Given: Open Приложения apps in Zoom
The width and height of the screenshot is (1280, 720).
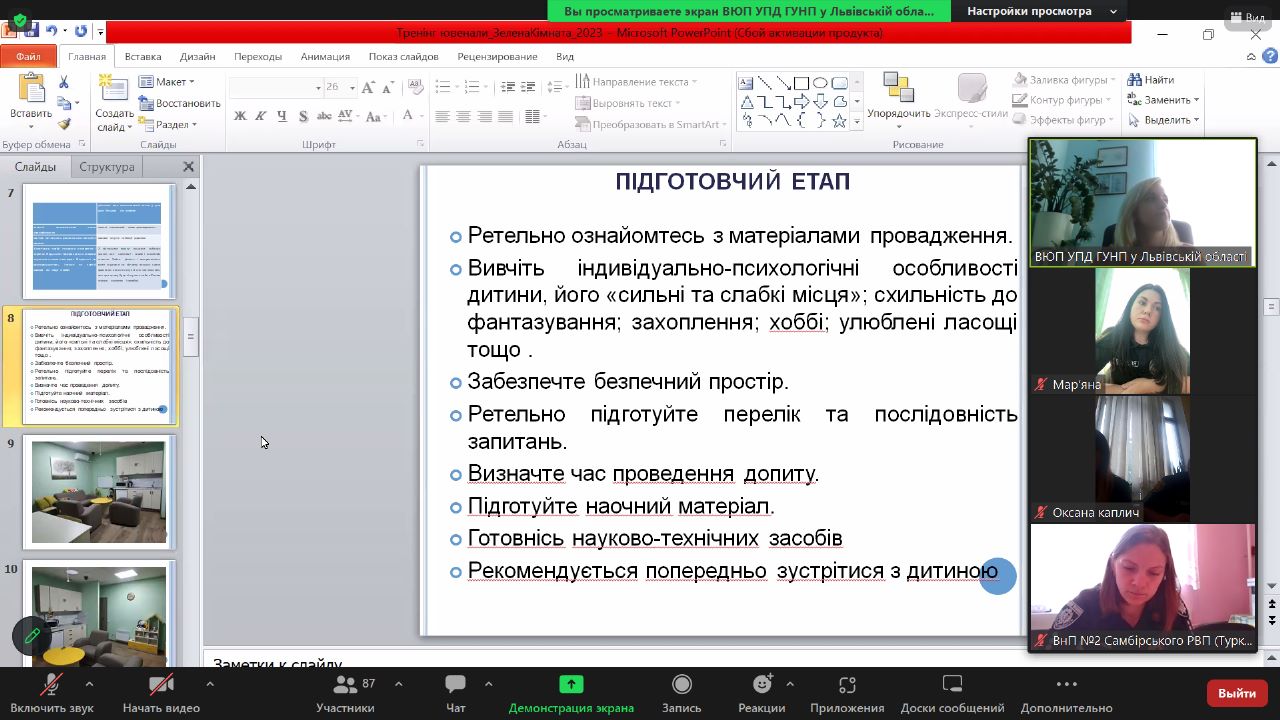Looking at the screenshot, I should [x=847, y=686].
